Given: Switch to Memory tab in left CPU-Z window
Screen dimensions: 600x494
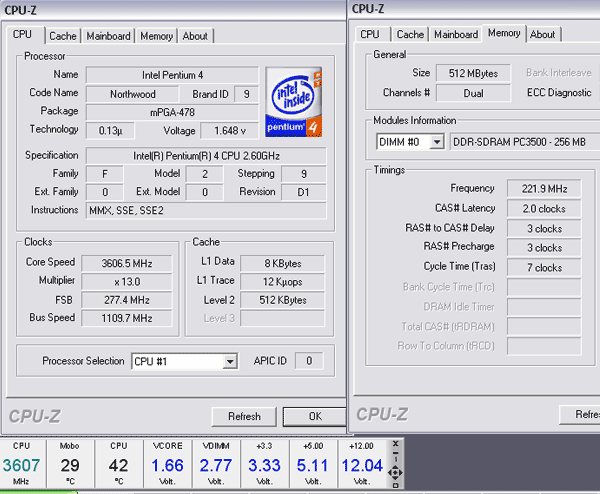Looking at the screenshot, I should (x=157, y=36).
